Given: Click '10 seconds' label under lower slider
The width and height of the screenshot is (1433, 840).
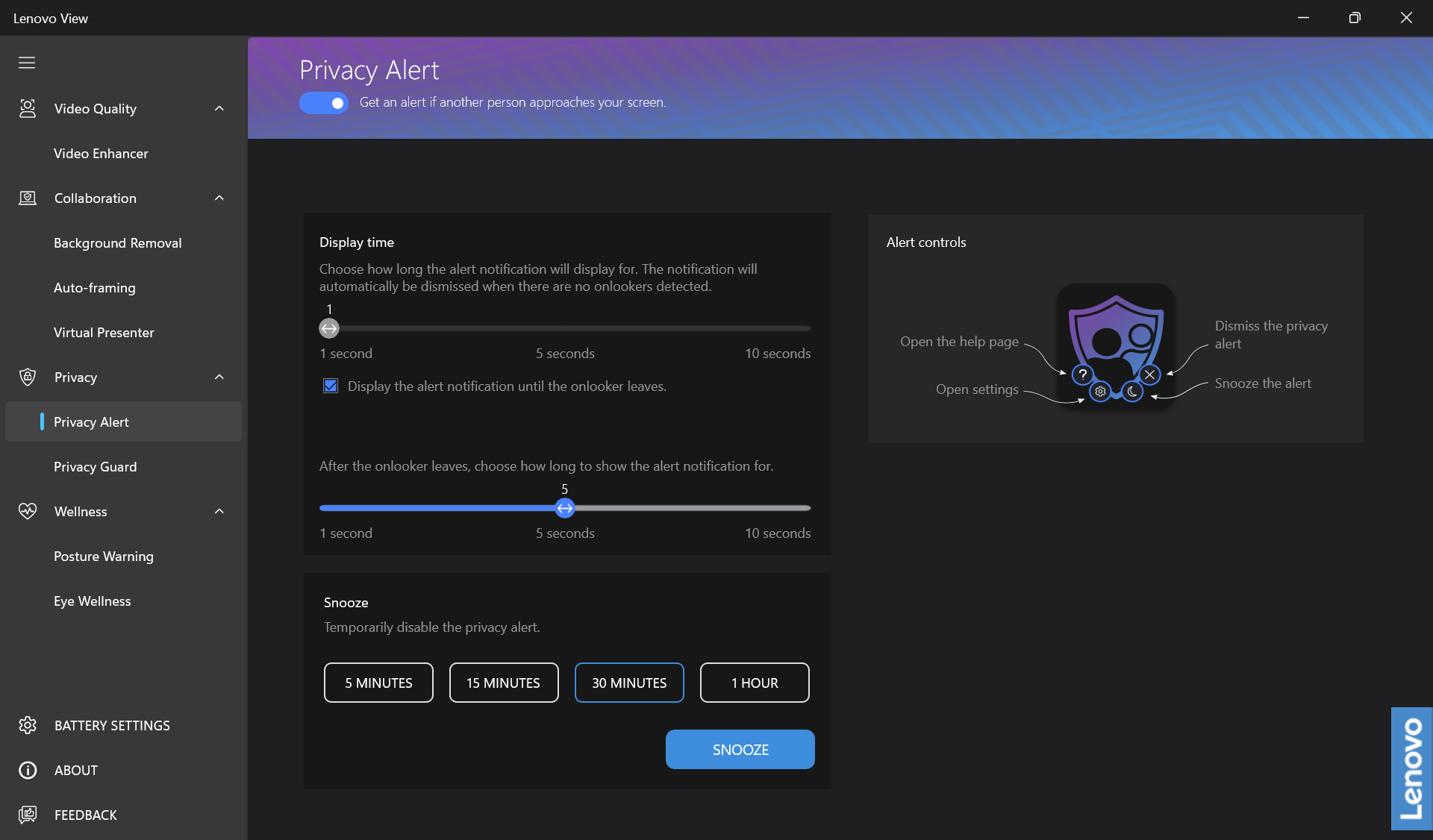Looking at the screenshot, I should point(778,533).
